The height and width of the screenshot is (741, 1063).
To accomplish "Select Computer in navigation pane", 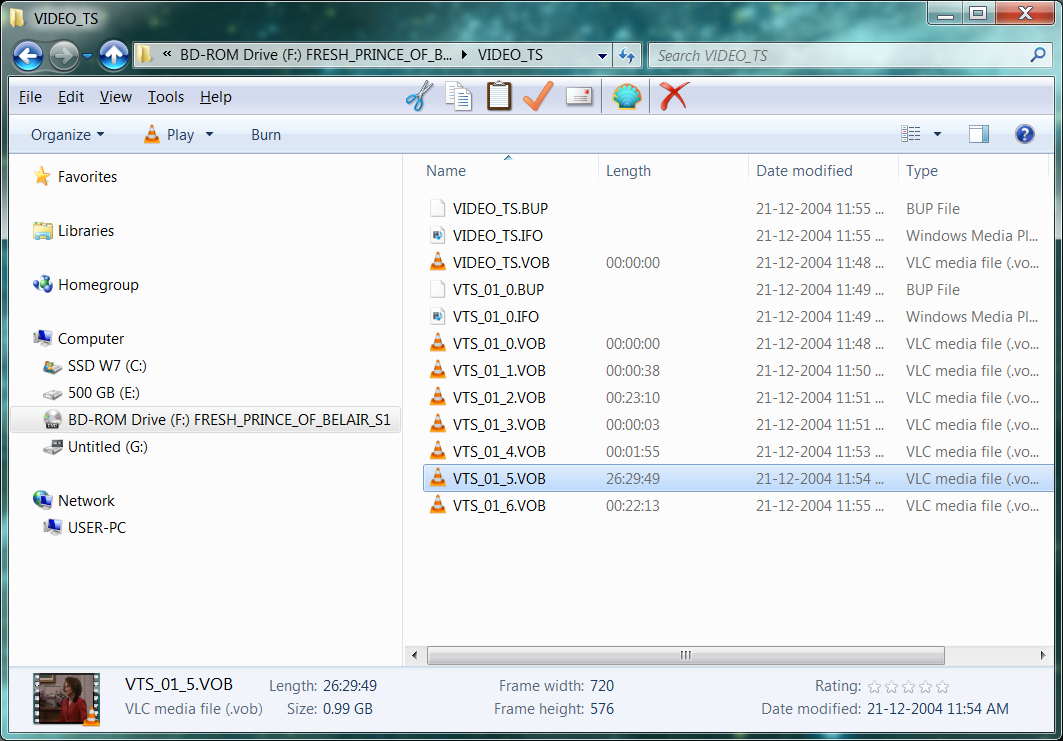I will point(90,338).
